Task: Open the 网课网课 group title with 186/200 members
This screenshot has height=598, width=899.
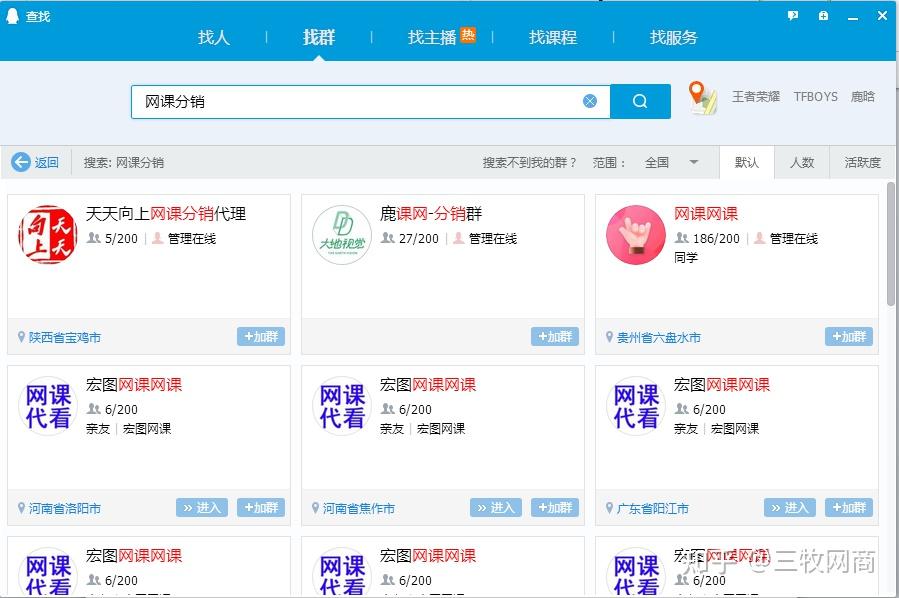Action: (x=706, y=214)
